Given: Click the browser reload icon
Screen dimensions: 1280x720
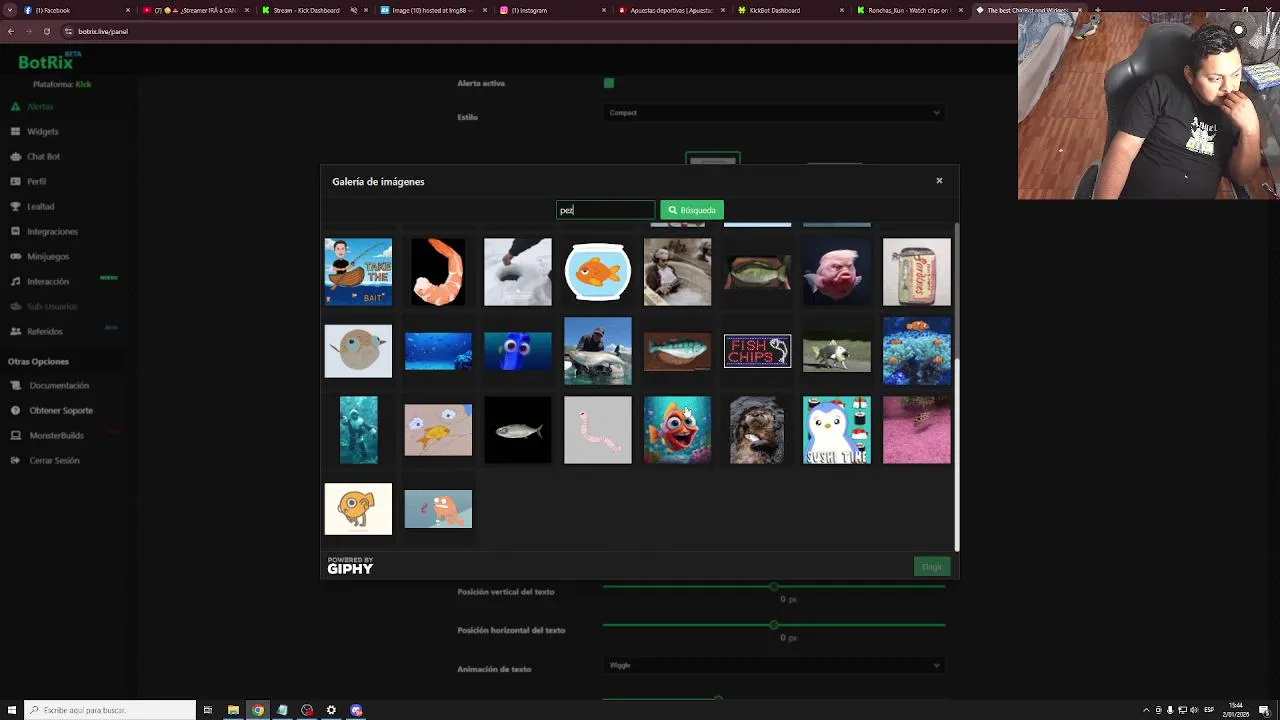Looking at the screenshot, I should click(46, 31).
